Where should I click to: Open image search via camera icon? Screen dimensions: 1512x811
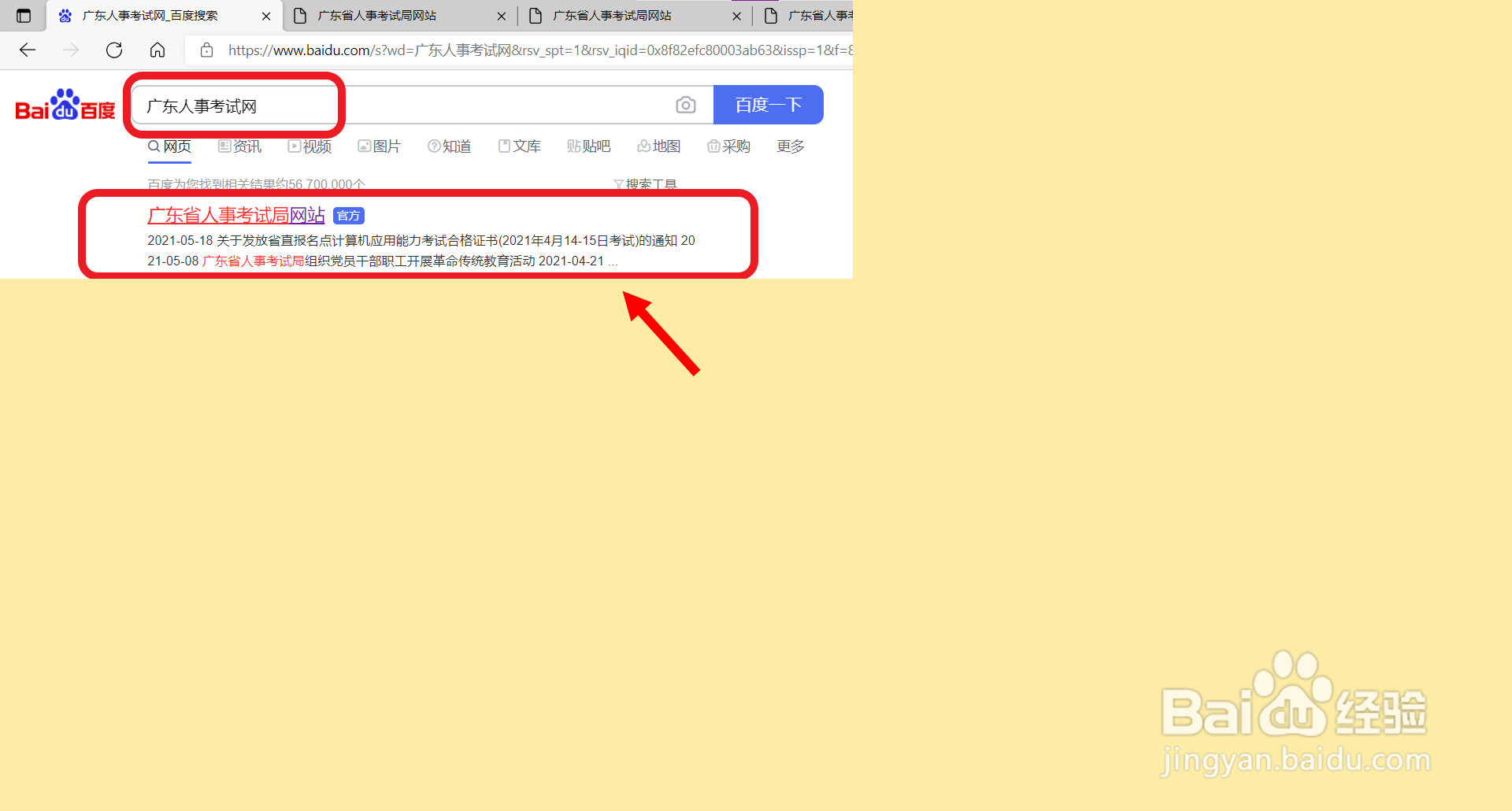[x=686, y=105]
